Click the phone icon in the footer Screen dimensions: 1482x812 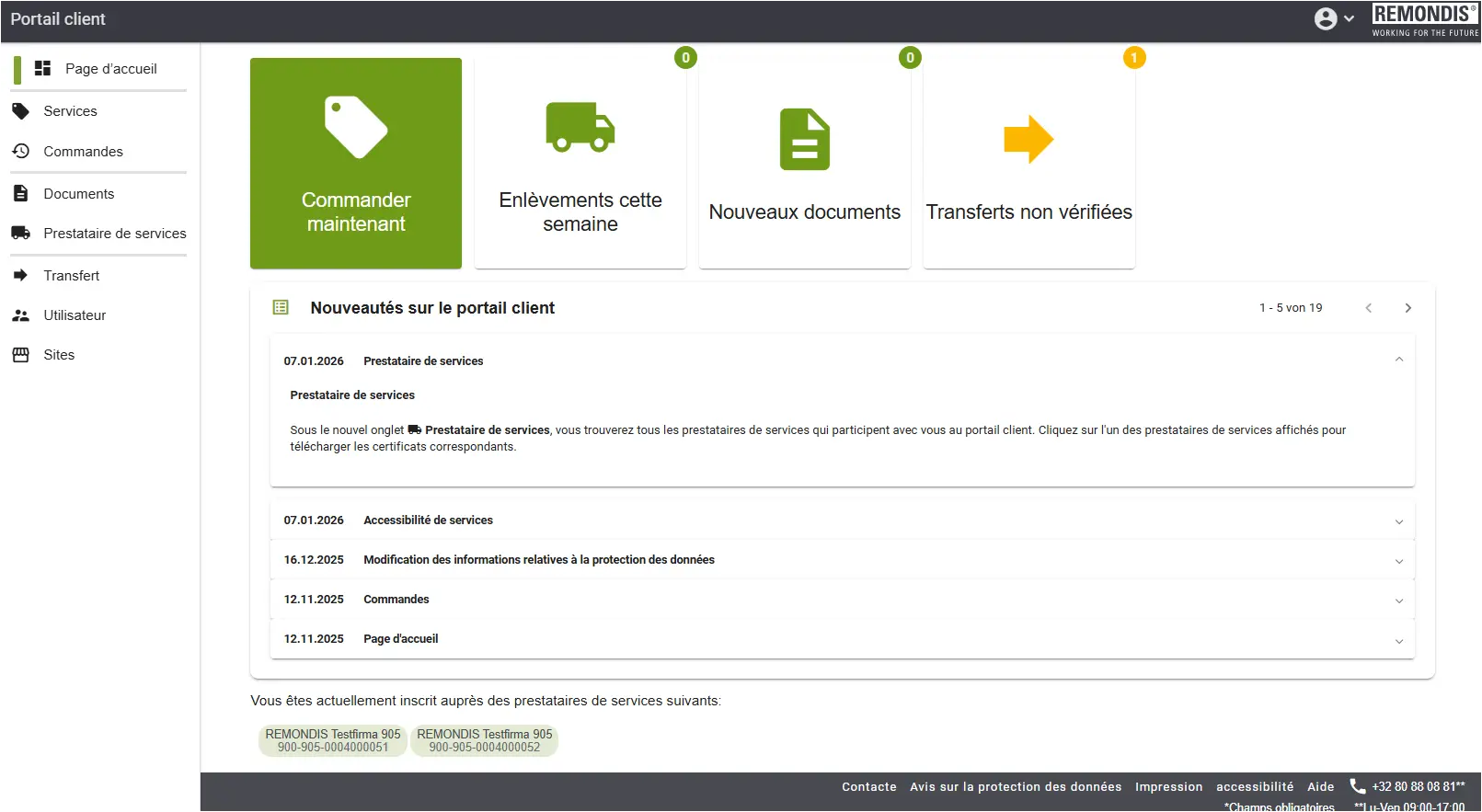tap(1357, 785)
